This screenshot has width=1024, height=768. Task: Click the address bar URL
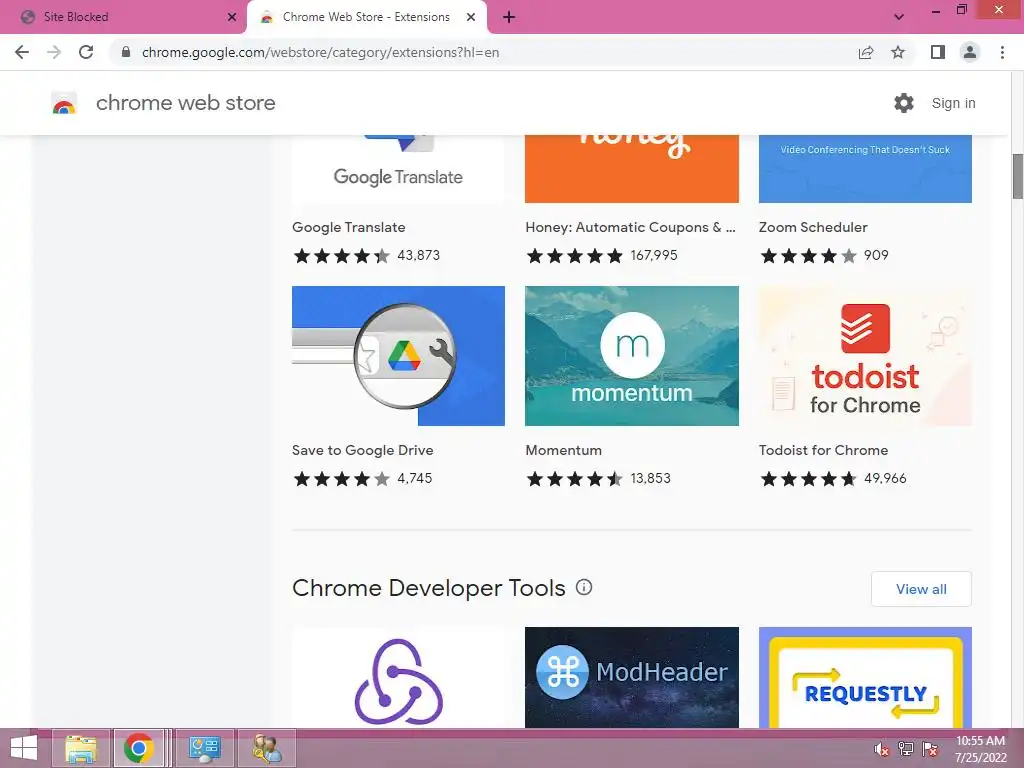click(320, 52)
